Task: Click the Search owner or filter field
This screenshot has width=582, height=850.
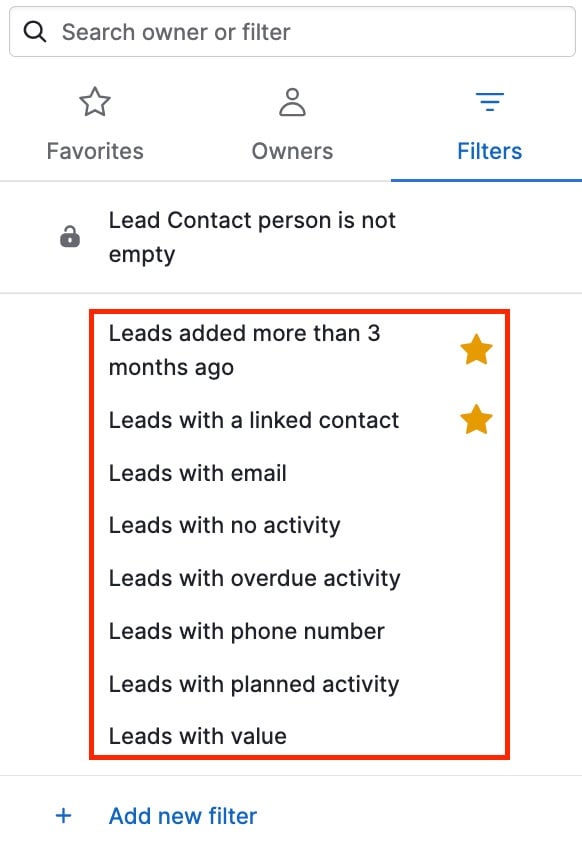Action: (x=290, y=31)
